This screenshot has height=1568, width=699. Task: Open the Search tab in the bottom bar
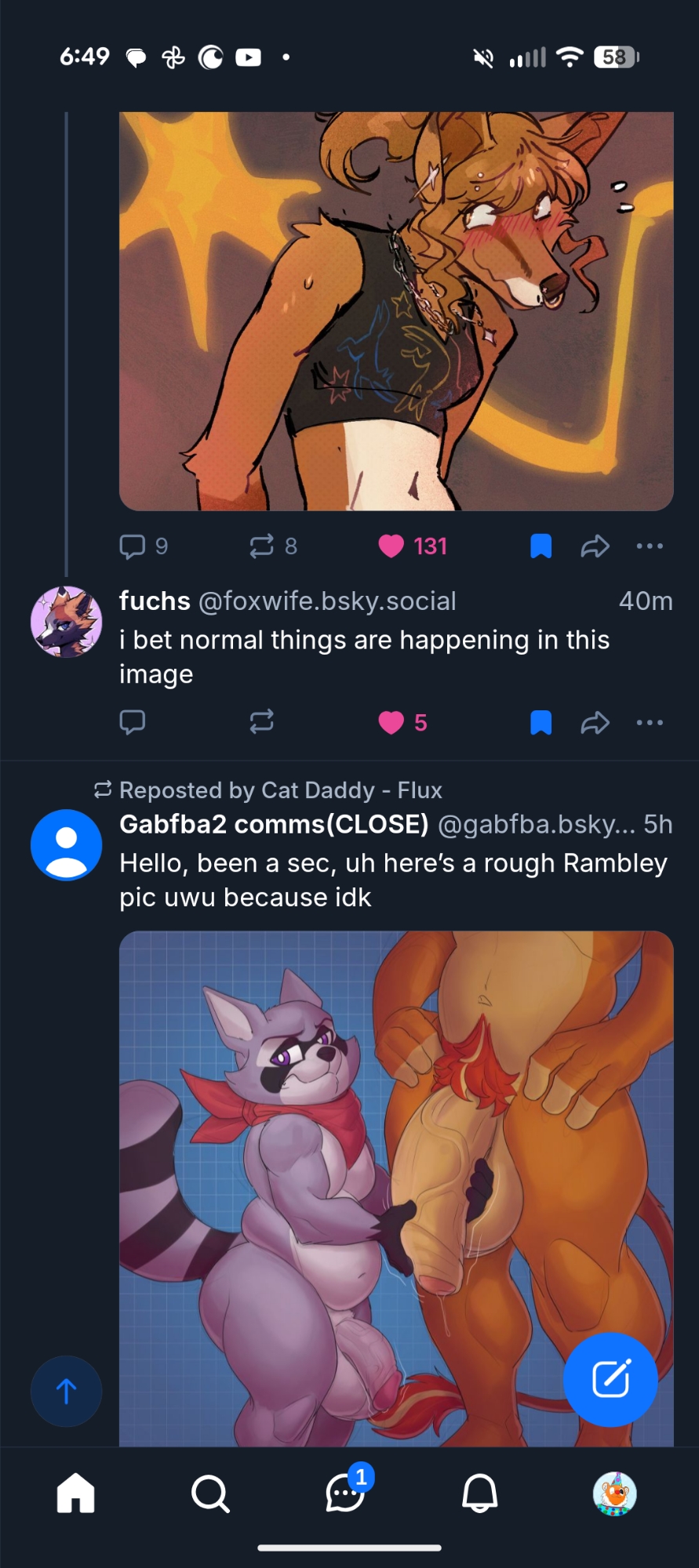point(210,1494)
